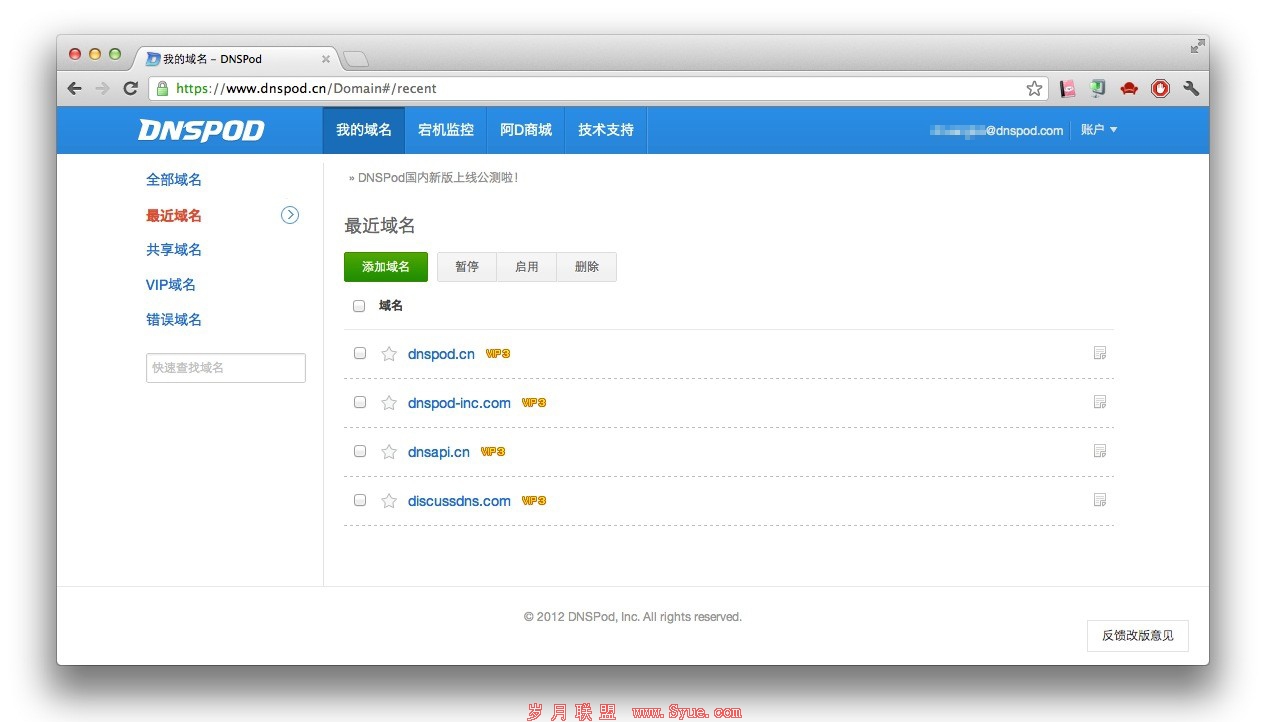Tick the select-all 域名 header checkbox

359,306
